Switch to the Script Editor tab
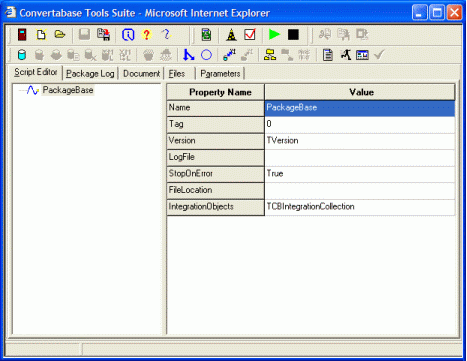 click(x=36, y=72)
